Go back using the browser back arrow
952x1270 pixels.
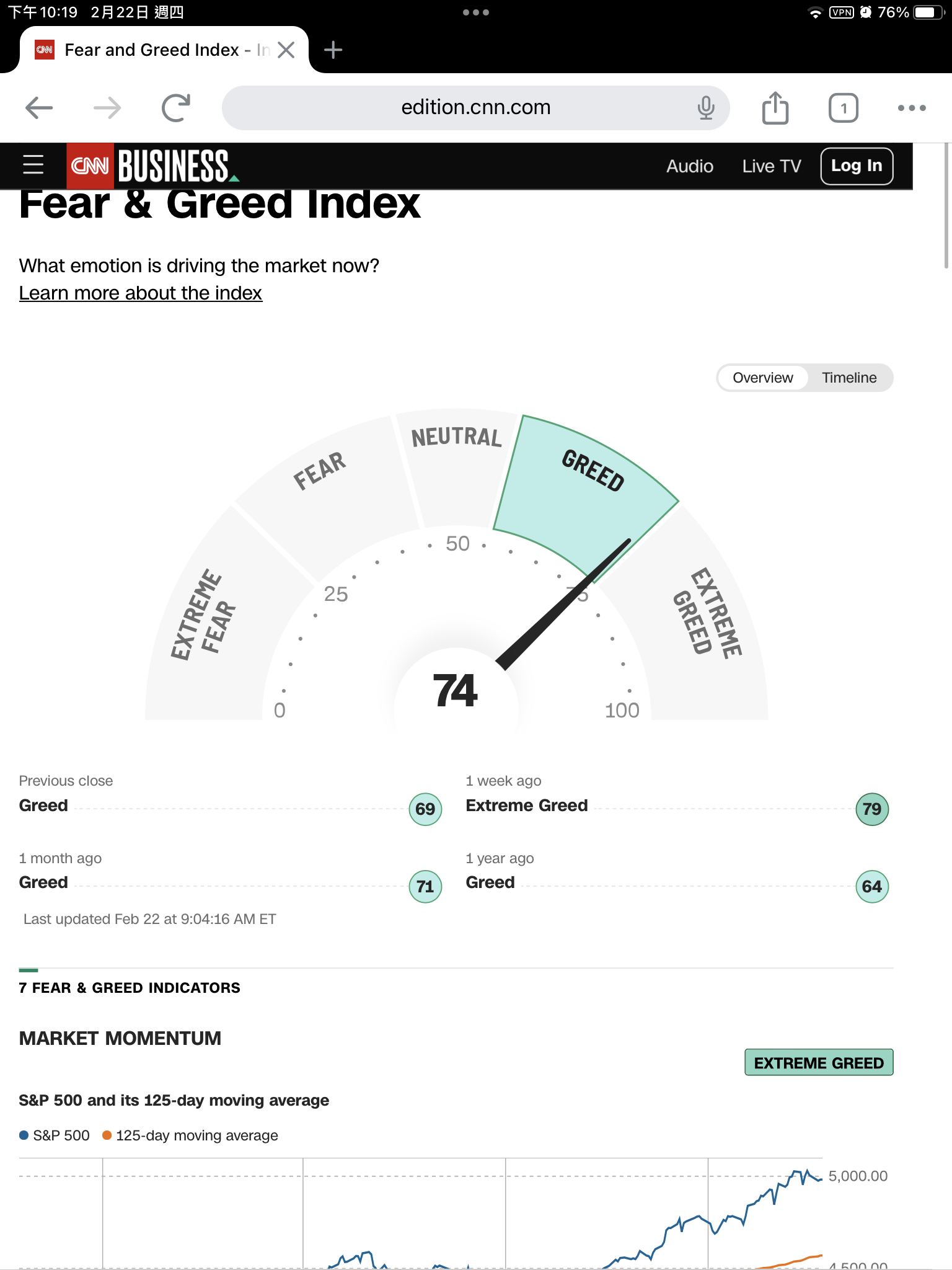click(39, 108)
